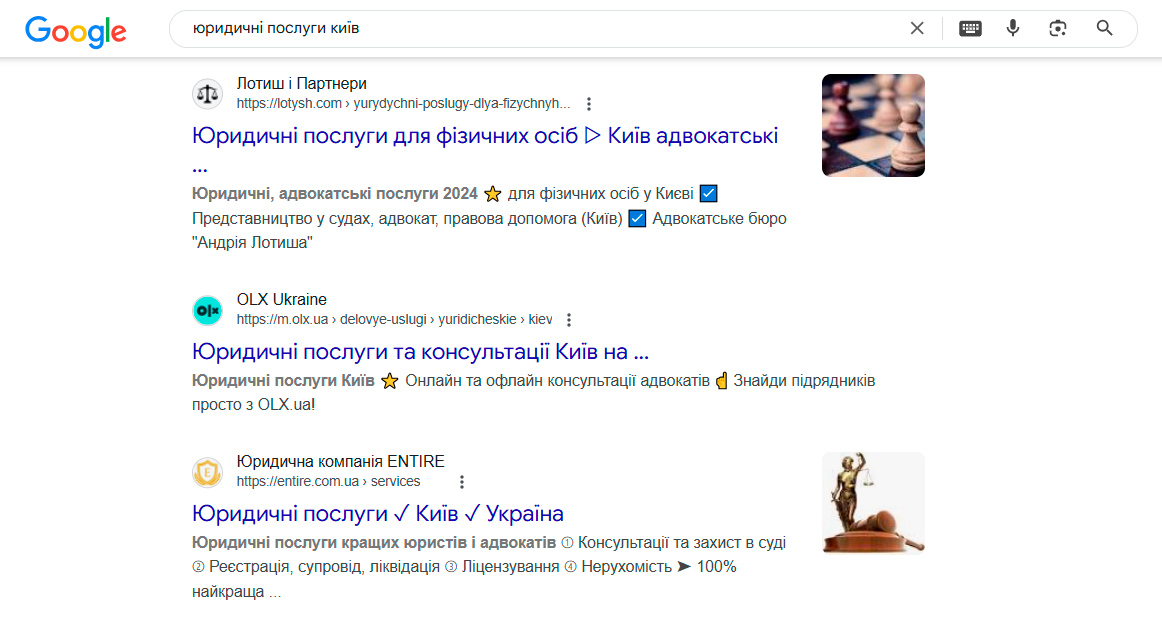Screen dimensions: 1162x619
Task: Open the Lady Justice statue thumbnail
Action: pyautogui.click(x=873, y=503)
